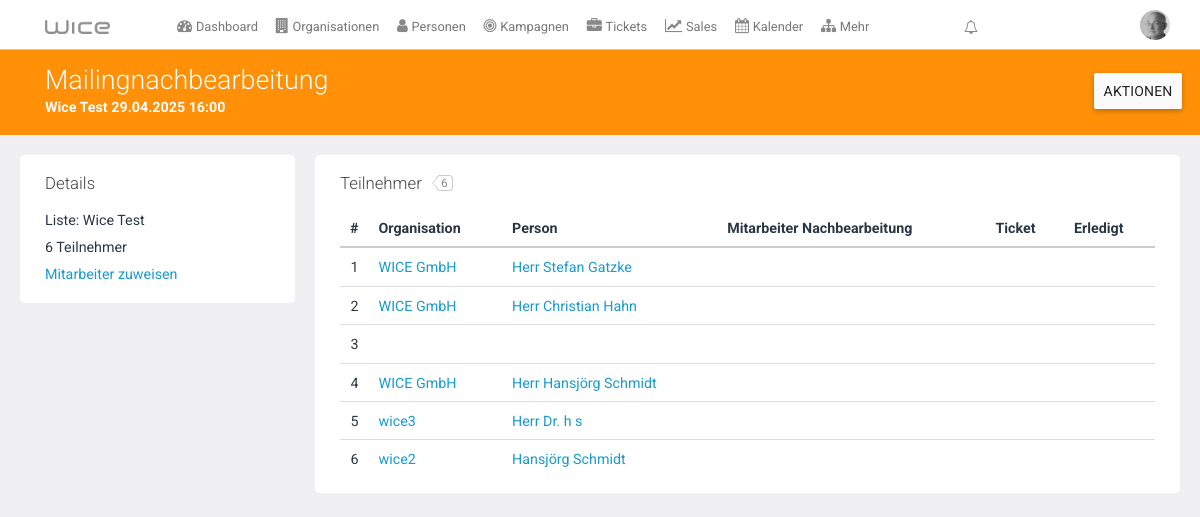Image resolution: width=1200 pixels, height=517 pixels.
Task: Open Herr Stefan Gatzke
Action: 572,267
